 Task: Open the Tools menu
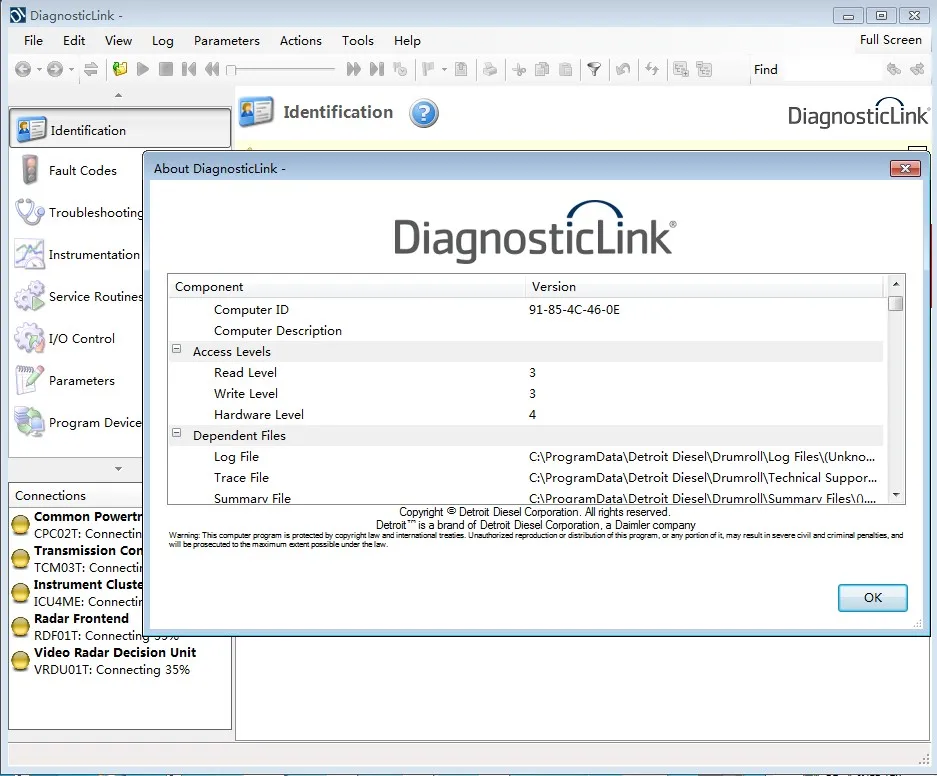(357, 41)
